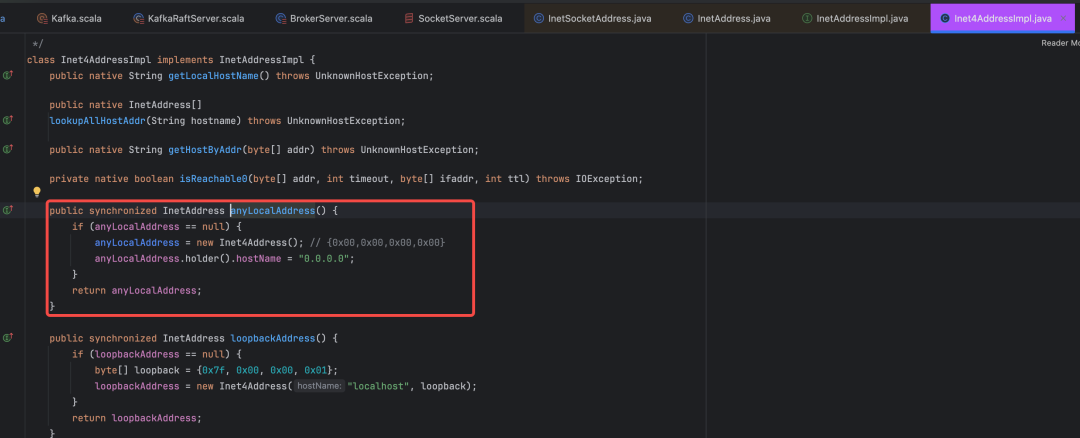Click the "0.0.0.0" string literal
This screenshot has height=438, width=1080.
pos(326,258)
